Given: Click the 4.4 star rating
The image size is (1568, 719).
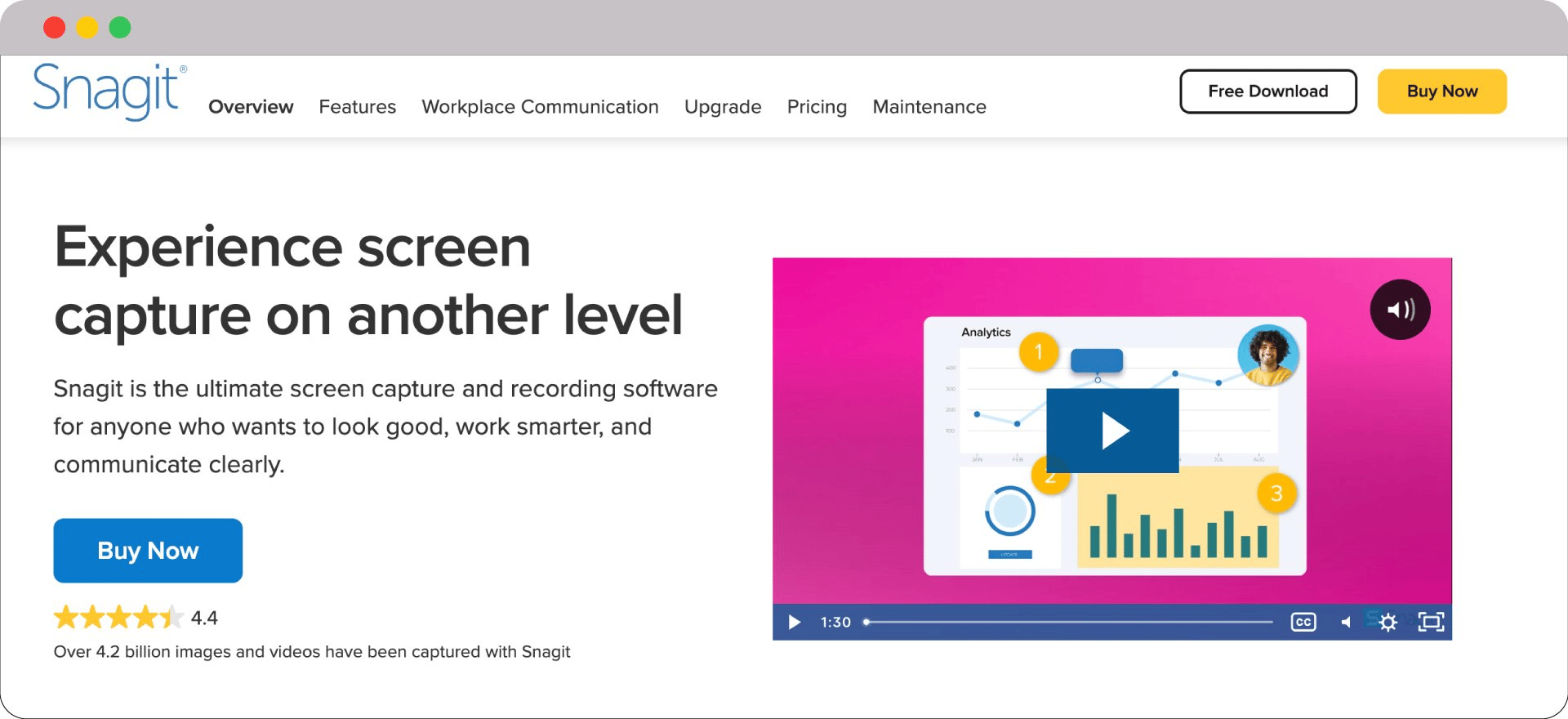Looking at the screenshot, I should click(135, 618).
